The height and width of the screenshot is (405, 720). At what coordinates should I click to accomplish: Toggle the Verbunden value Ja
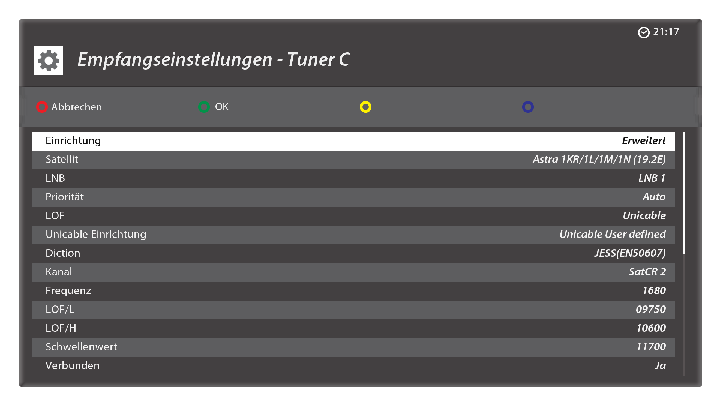pyautogui.click(x=659, y=366)
